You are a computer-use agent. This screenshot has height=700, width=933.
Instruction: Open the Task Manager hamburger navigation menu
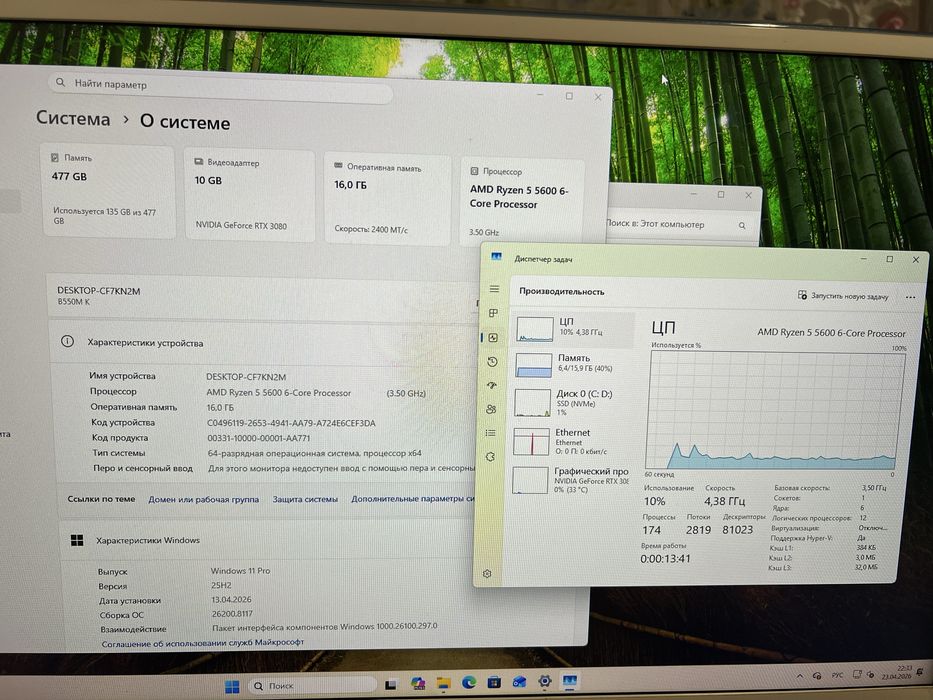[494, 289]
